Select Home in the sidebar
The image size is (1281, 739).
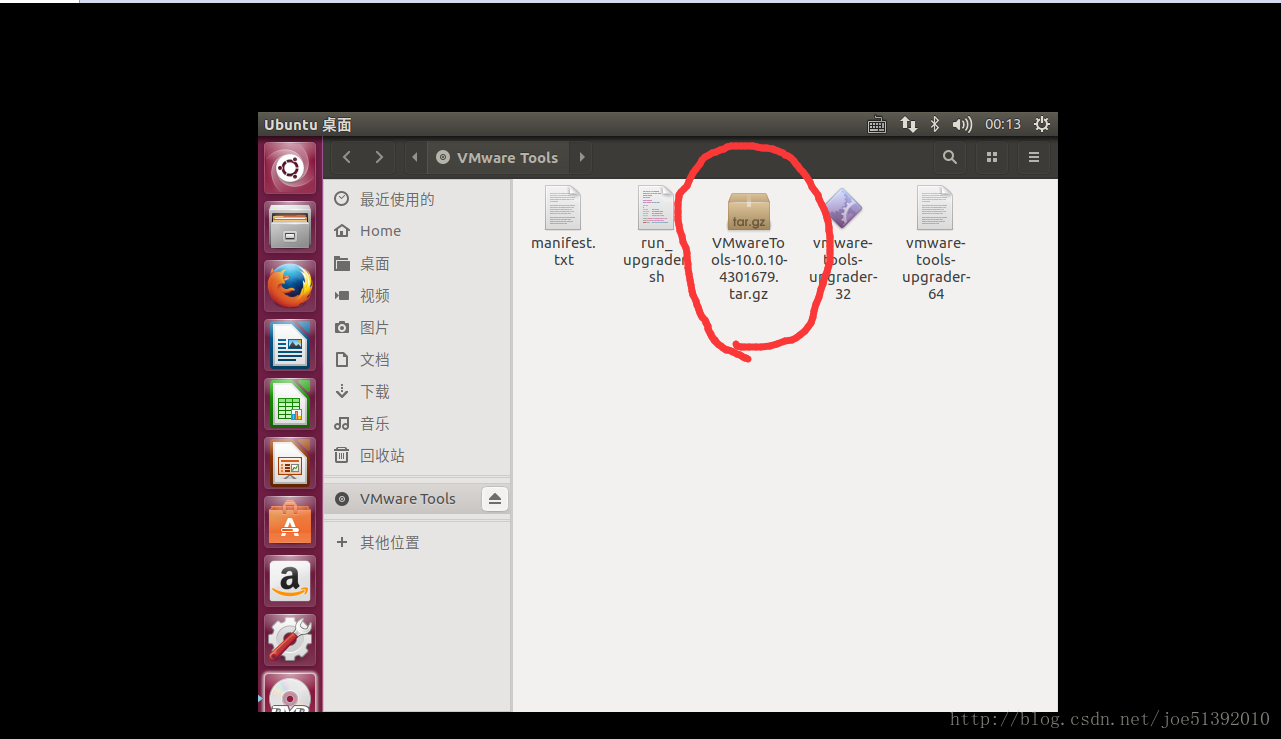[417, 231]
